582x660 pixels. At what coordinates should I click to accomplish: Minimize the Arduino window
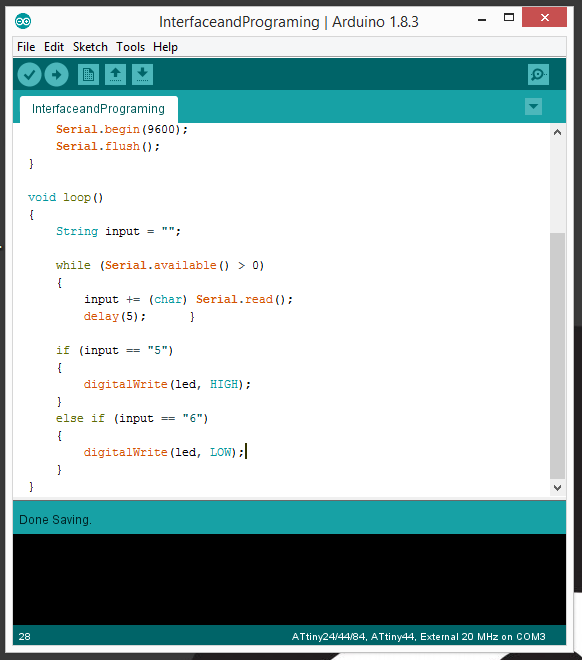(482, 19)
